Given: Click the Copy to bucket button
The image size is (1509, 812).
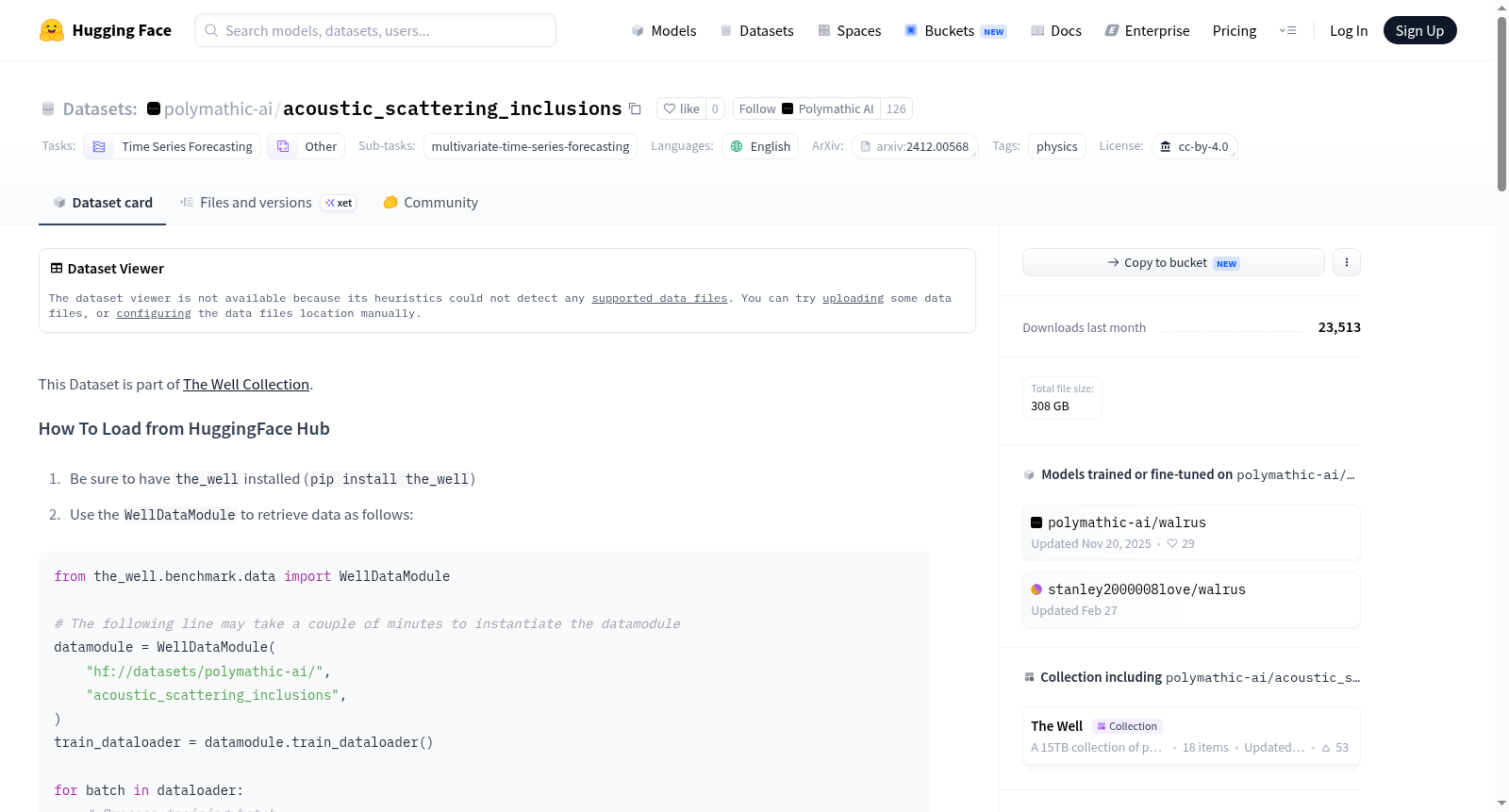Looking at the screenshot, I should point(1173,262).
